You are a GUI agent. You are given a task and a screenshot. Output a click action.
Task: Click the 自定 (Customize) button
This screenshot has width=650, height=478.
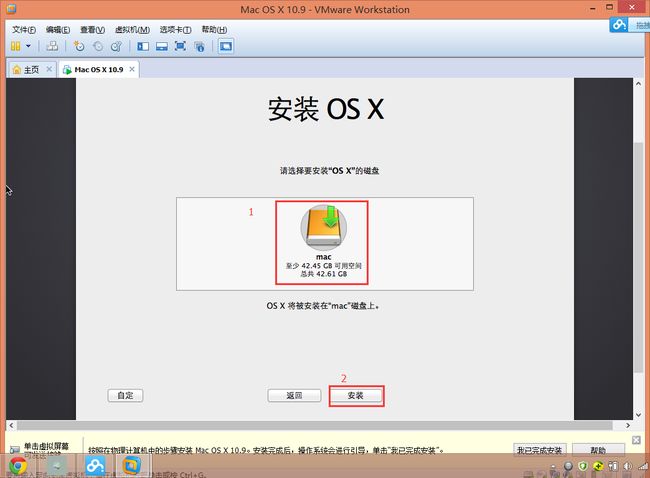(x=125, y=395)
